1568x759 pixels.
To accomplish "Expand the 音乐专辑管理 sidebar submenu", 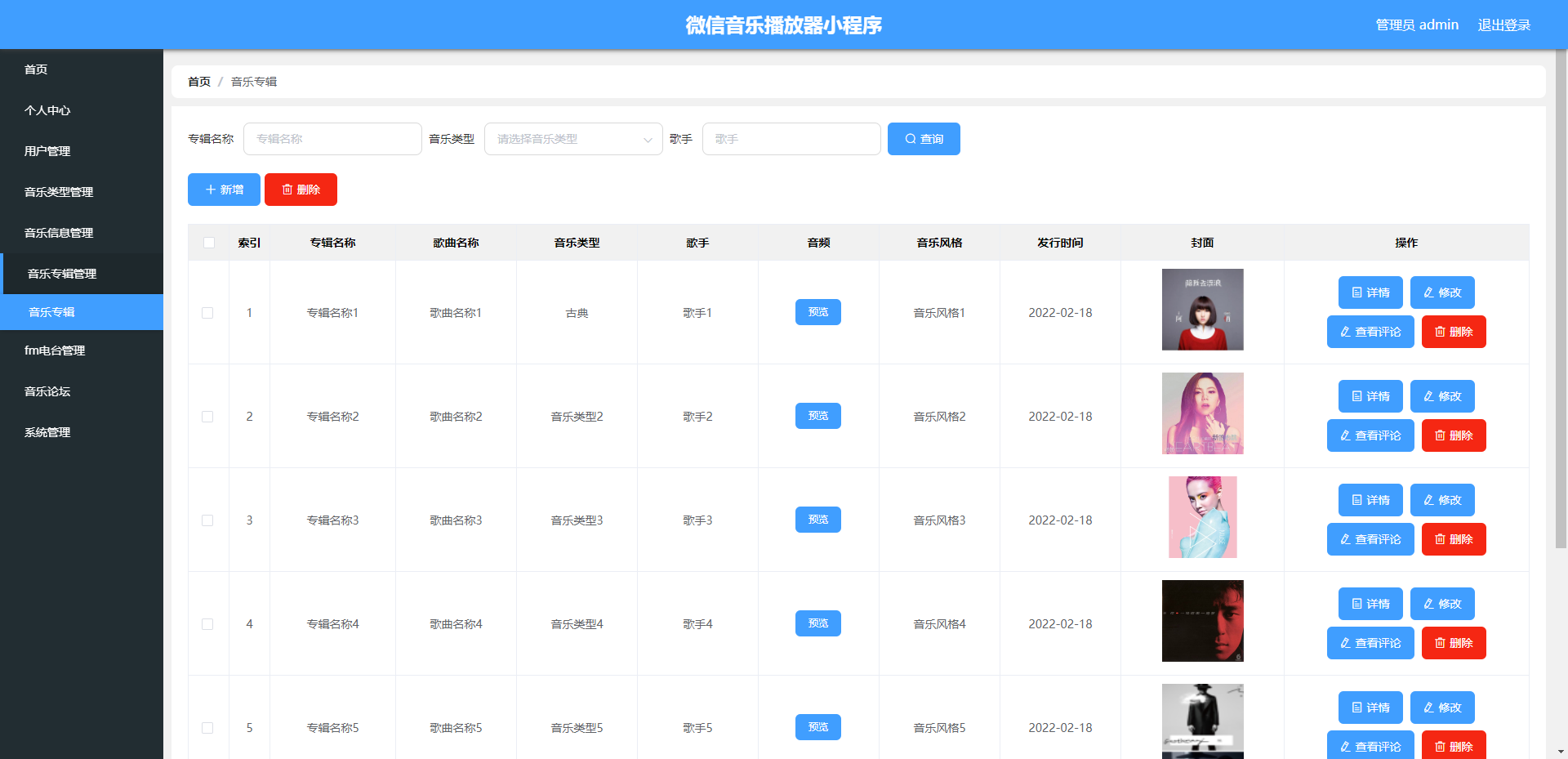I will [x=61, y=273].
